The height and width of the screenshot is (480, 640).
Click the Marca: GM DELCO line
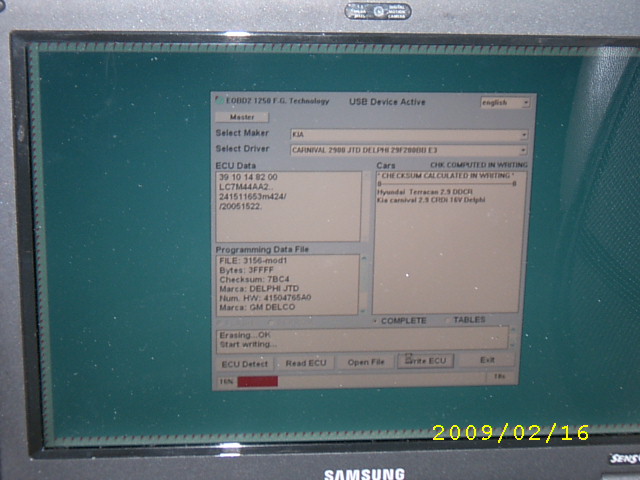(257, 307)
